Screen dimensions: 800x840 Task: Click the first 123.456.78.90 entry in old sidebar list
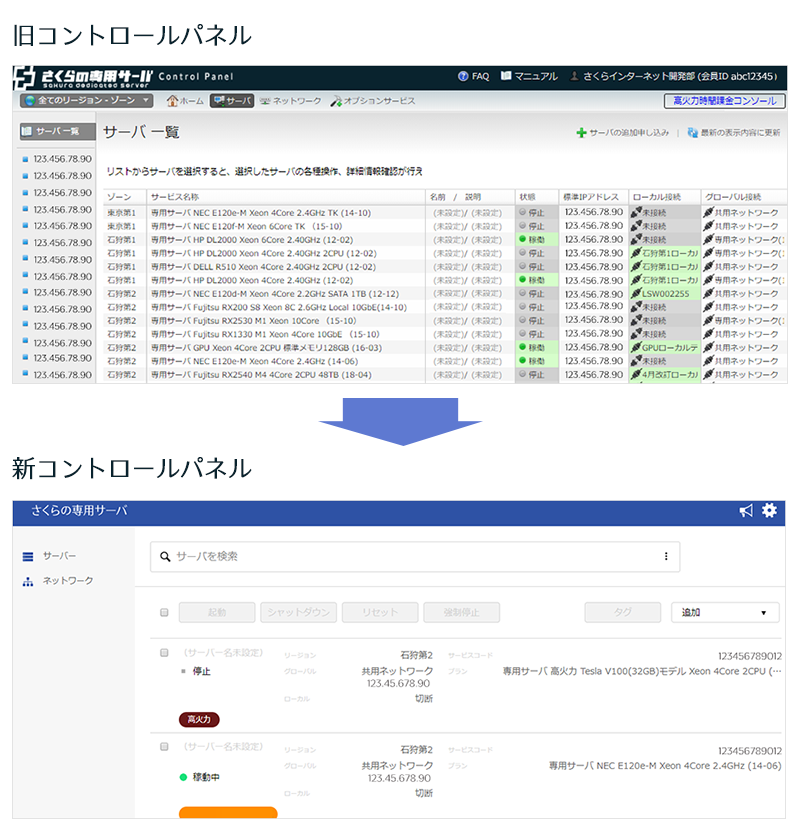pyautogui.click(x=62, y=159)
